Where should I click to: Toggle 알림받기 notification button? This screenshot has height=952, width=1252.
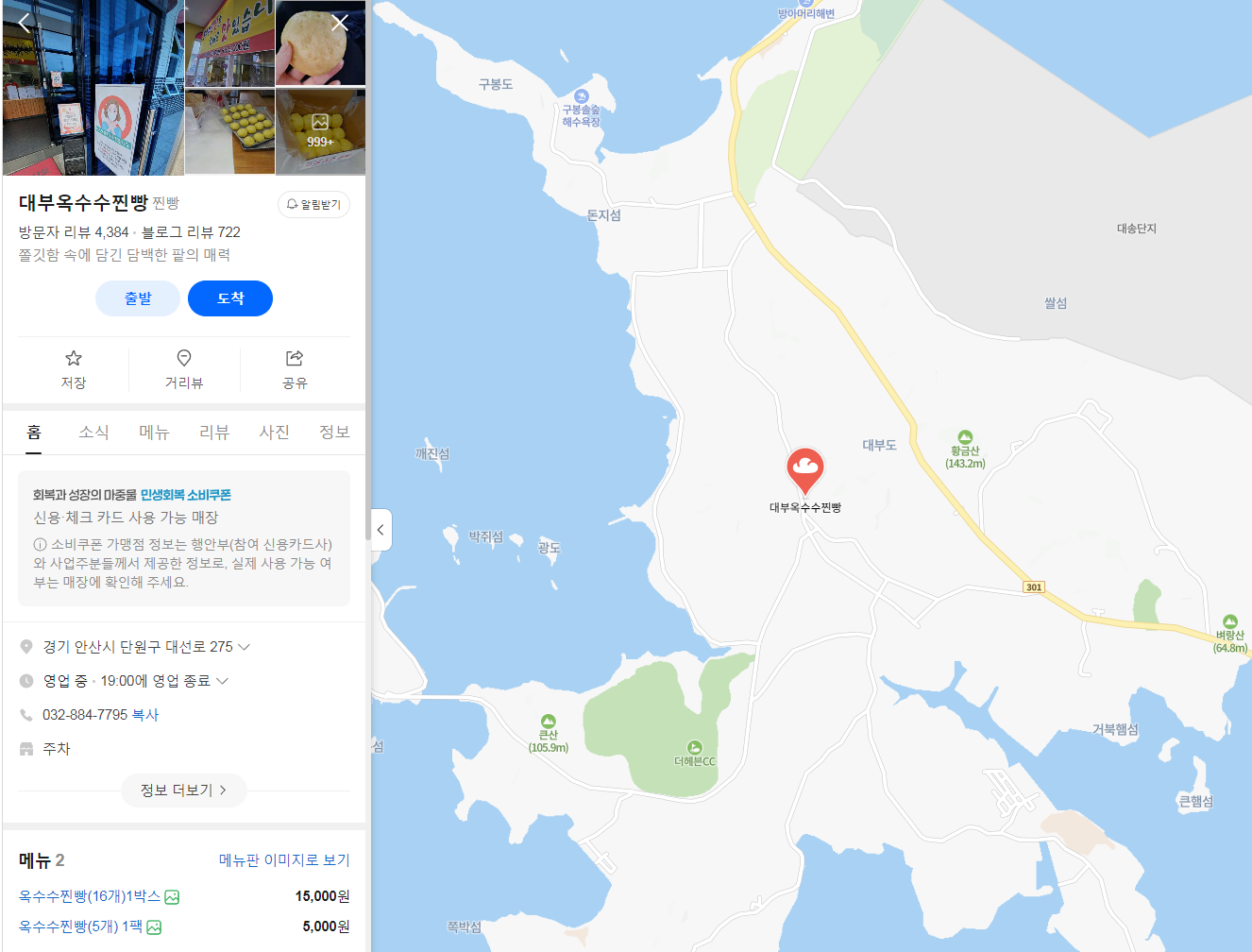coord(313,204)
